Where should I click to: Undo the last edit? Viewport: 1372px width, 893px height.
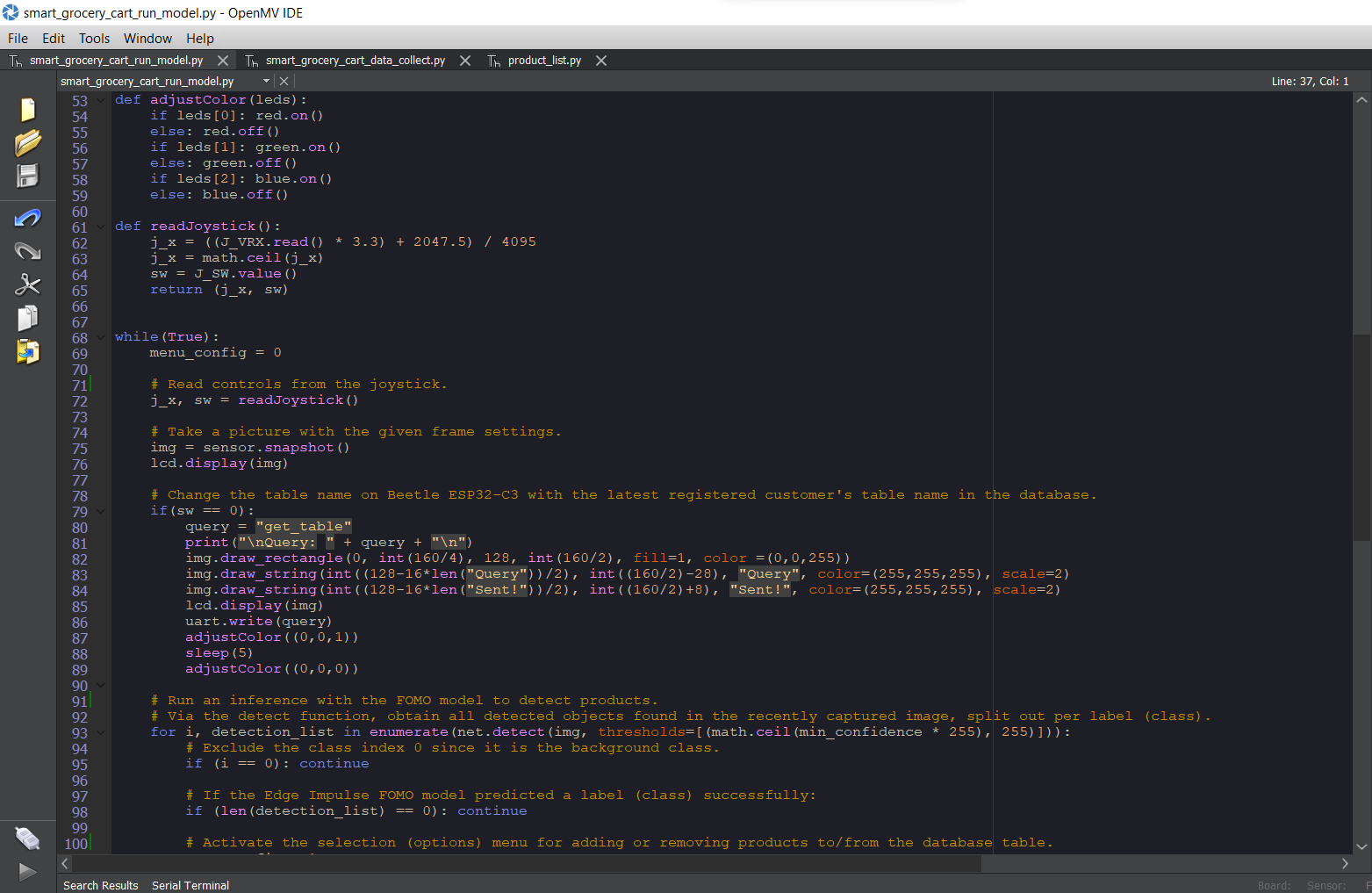point(27,217)
